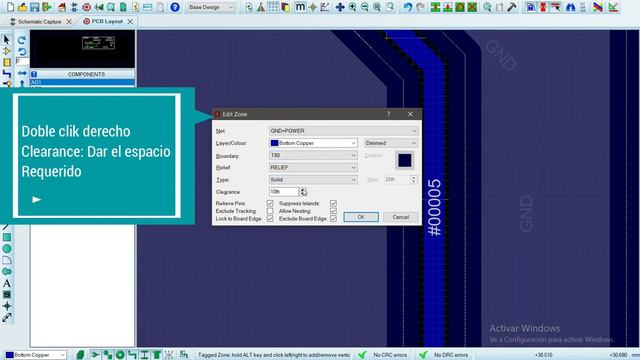Click the rotate anticlockwise icon
The image size is (640, 360).
coord(22,51)
